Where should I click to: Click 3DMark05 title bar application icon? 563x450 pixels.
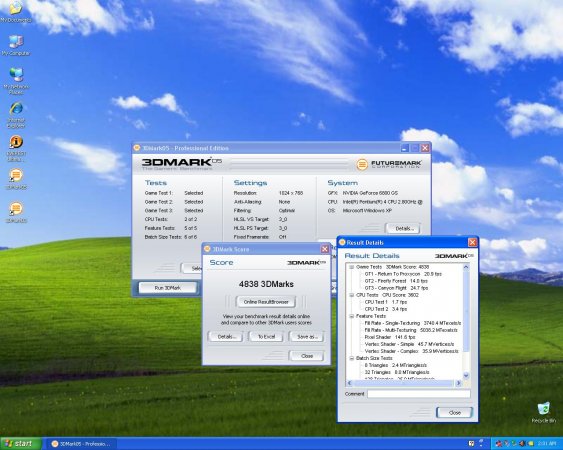[x=137, y=148]
